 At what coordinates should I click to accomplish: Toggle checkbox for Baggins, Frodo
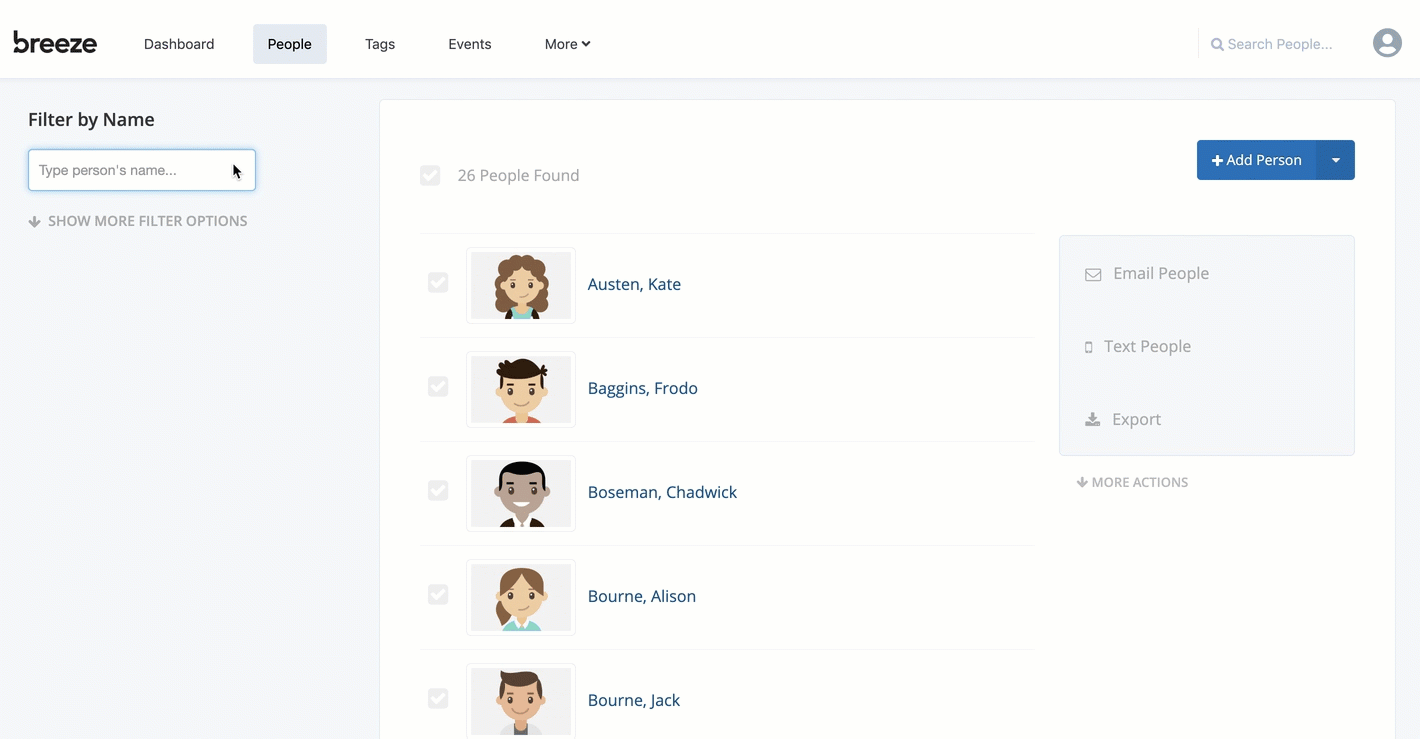[438, 386]
